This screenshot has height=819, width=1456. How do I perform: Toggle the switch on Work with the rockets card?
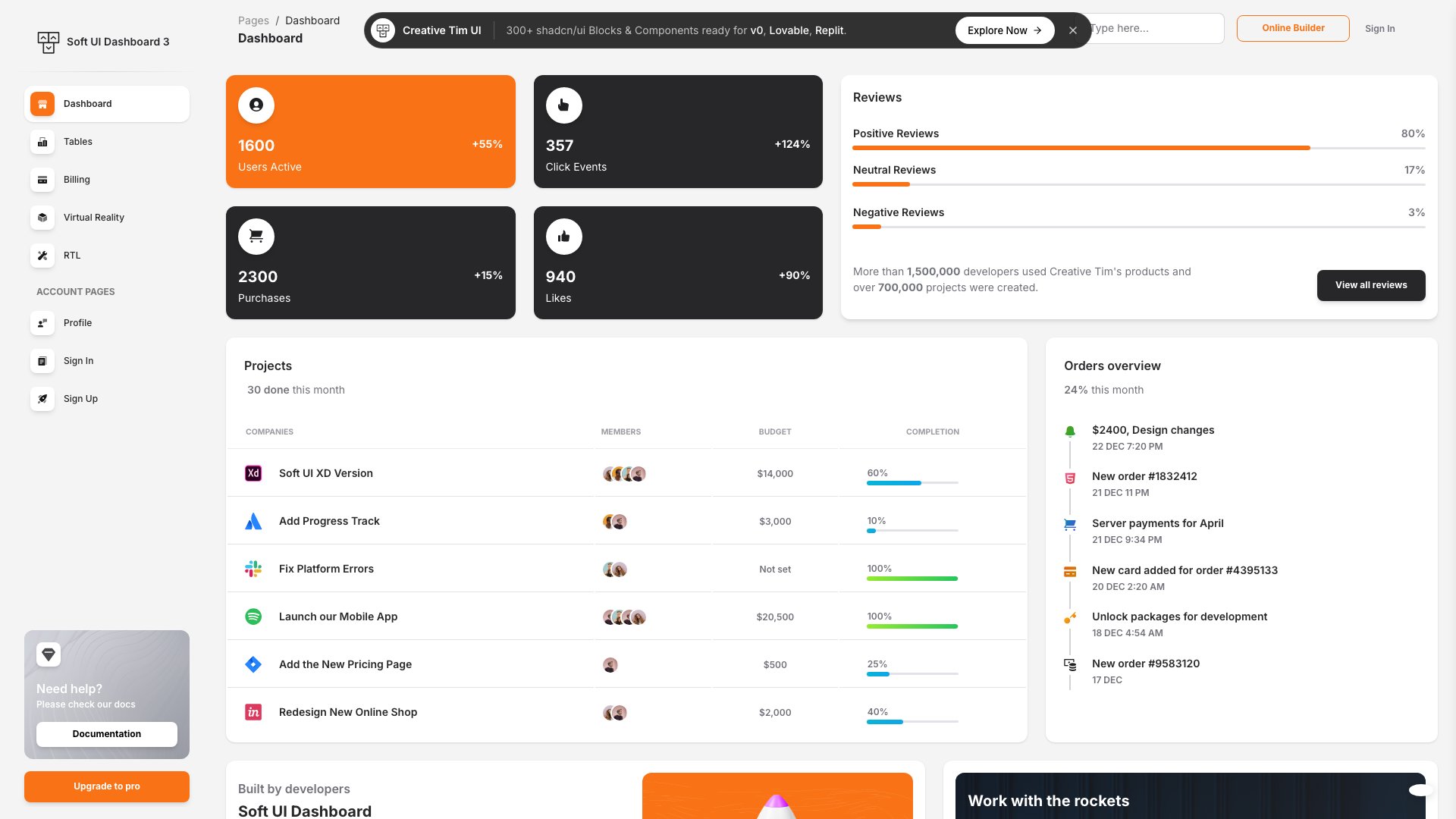pyautogui.click(x=1421, y=789)
